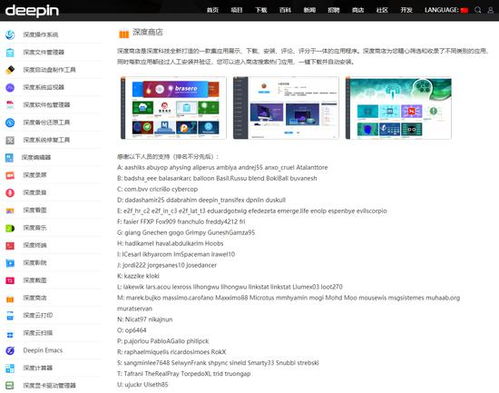Click contributor line starting with 'A: aashiks'

point(222,167)
